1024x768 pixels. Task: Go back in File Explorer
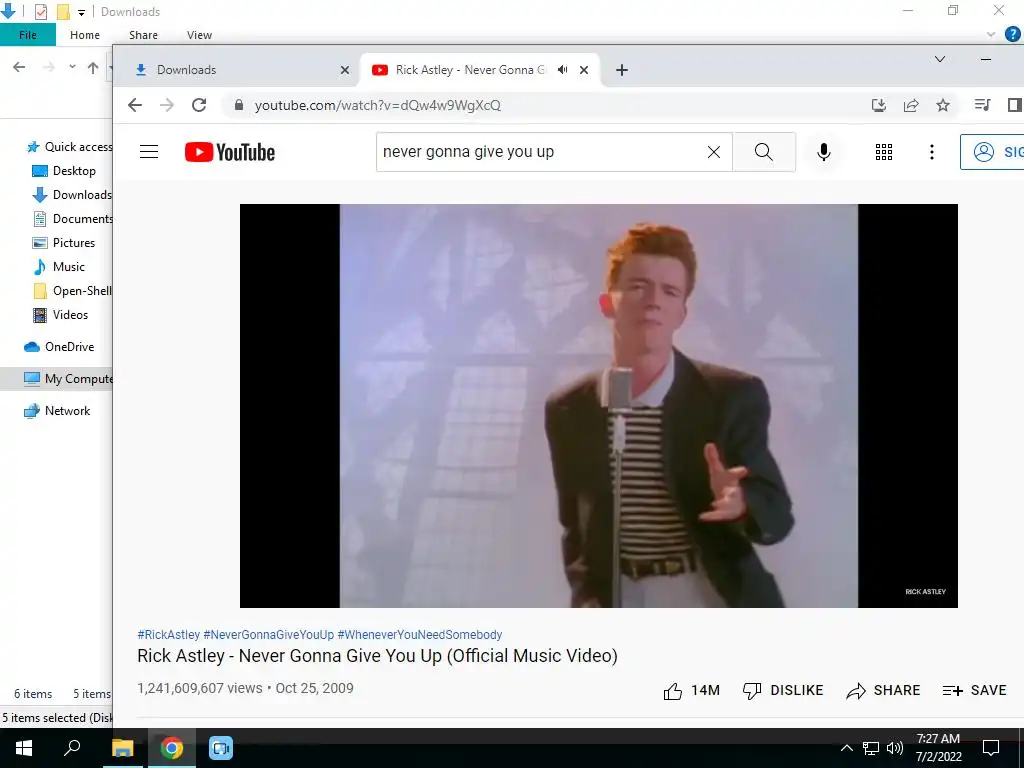tap(19, 67)
